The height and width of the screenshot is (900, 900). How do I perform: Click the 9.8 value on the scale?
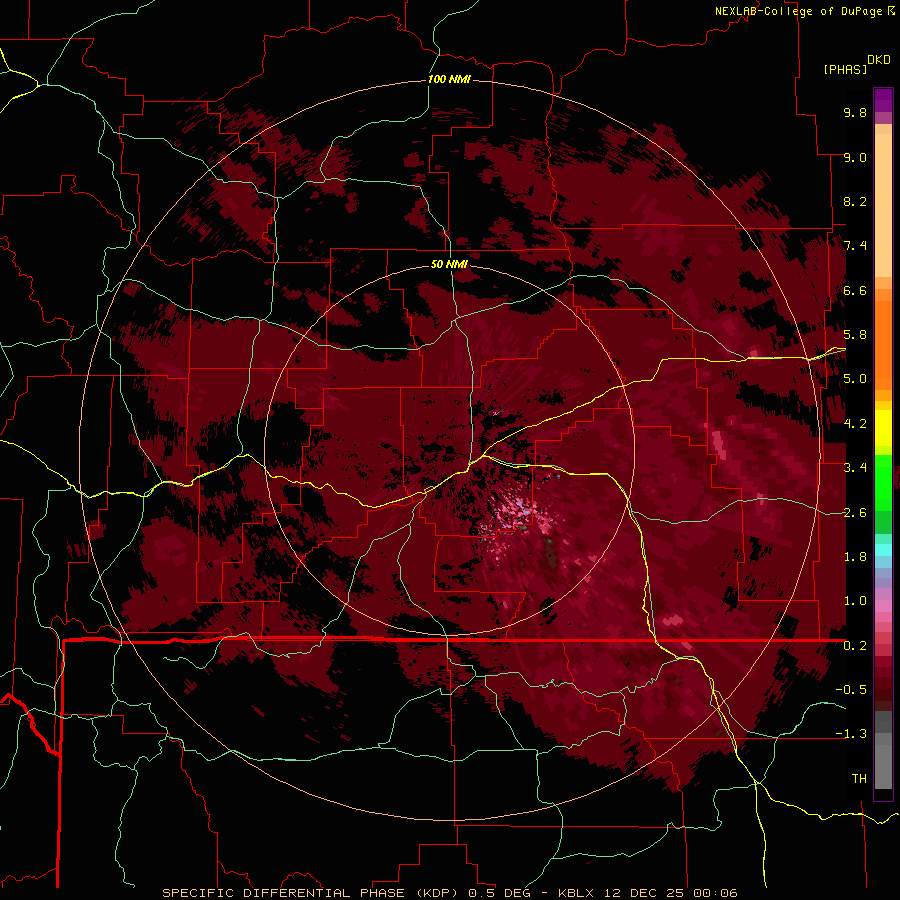click(x=855, y=112)
